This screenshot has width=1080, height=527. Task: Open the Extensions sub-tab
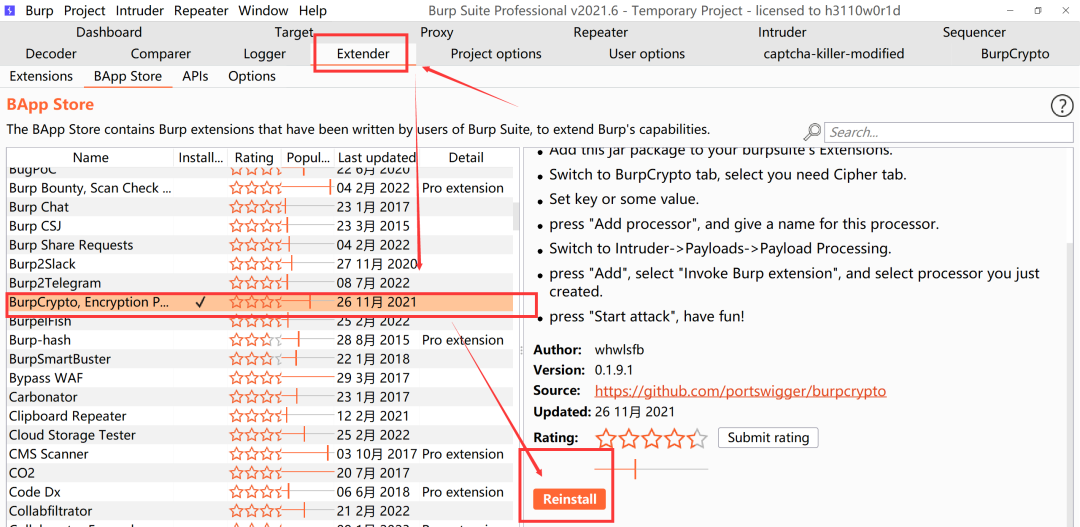tap(41, 76)
